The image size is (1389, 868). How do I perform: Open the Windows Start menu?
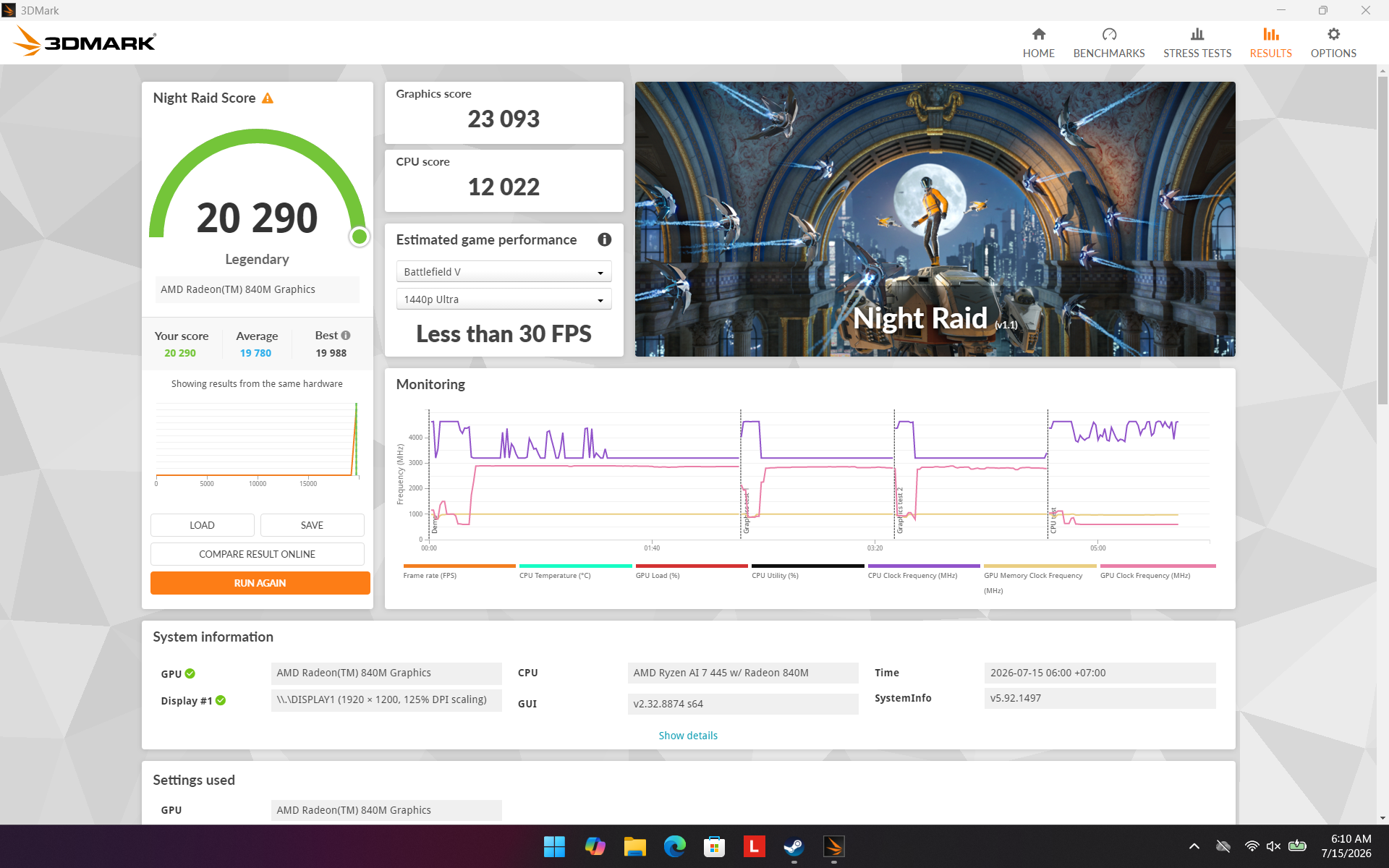pyautogui.click(x=554, y=846)
